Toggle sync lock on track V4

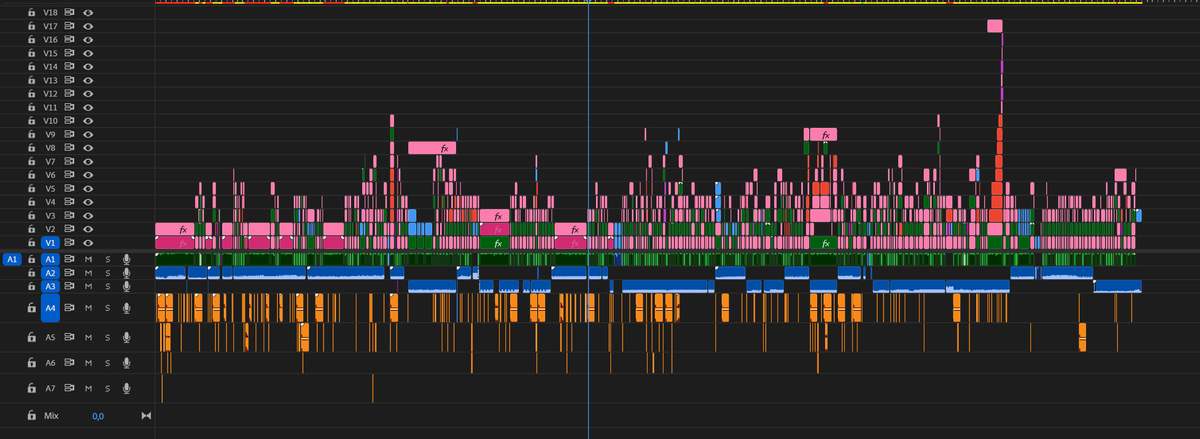[70, 202]
